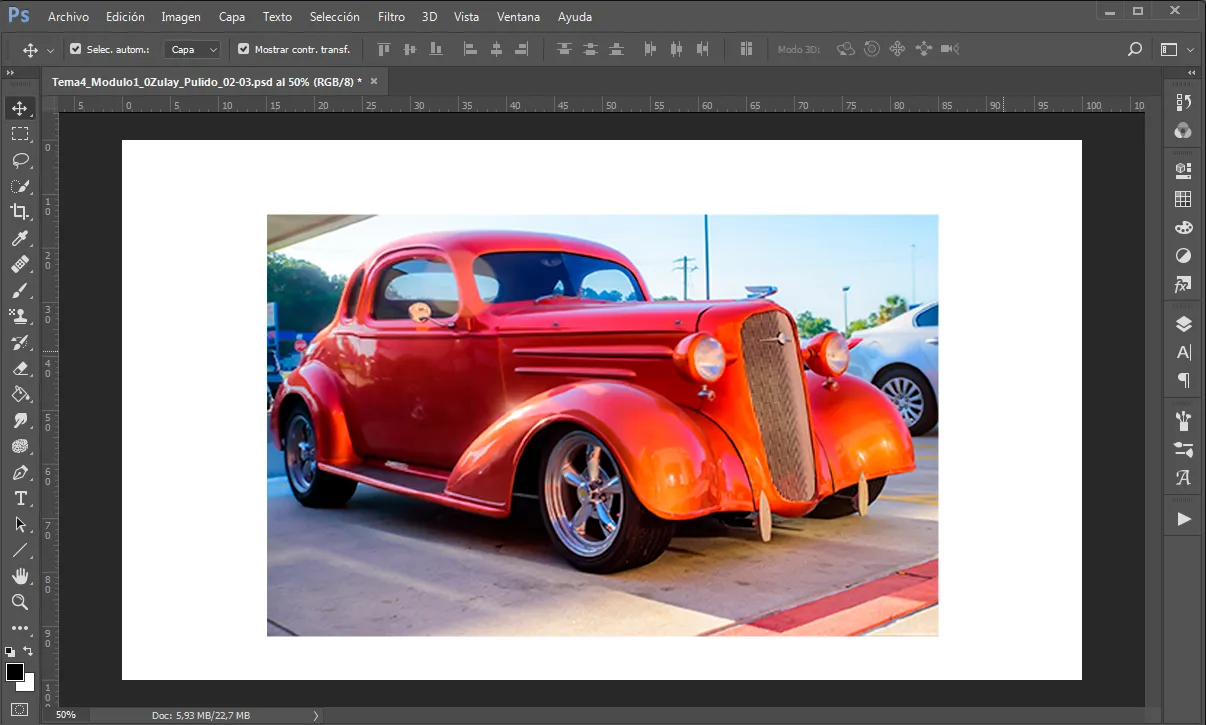1206x725 pixels.
Task: Select the Lasso tool
Action: 20,160
